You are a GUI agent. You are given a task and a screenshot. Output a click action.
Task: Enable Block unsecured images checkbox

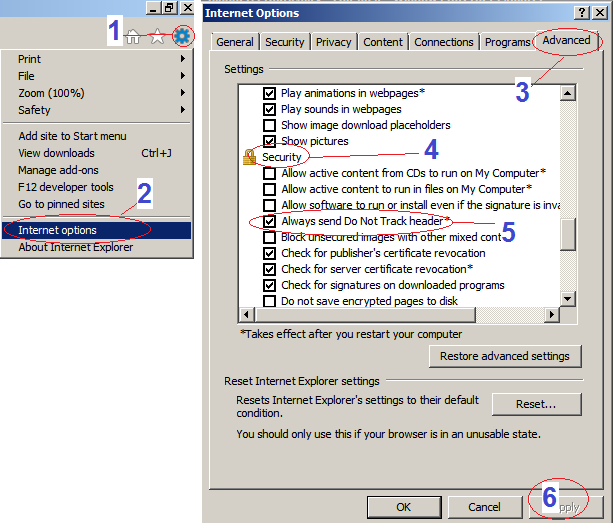click(x=269, y=238)
